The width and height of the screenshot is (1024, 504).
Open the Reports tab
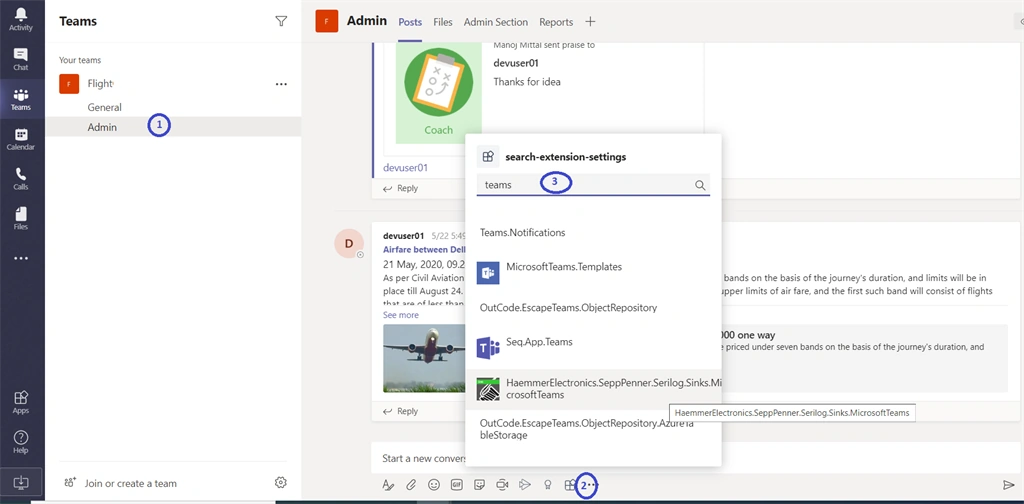pos(556,22)
